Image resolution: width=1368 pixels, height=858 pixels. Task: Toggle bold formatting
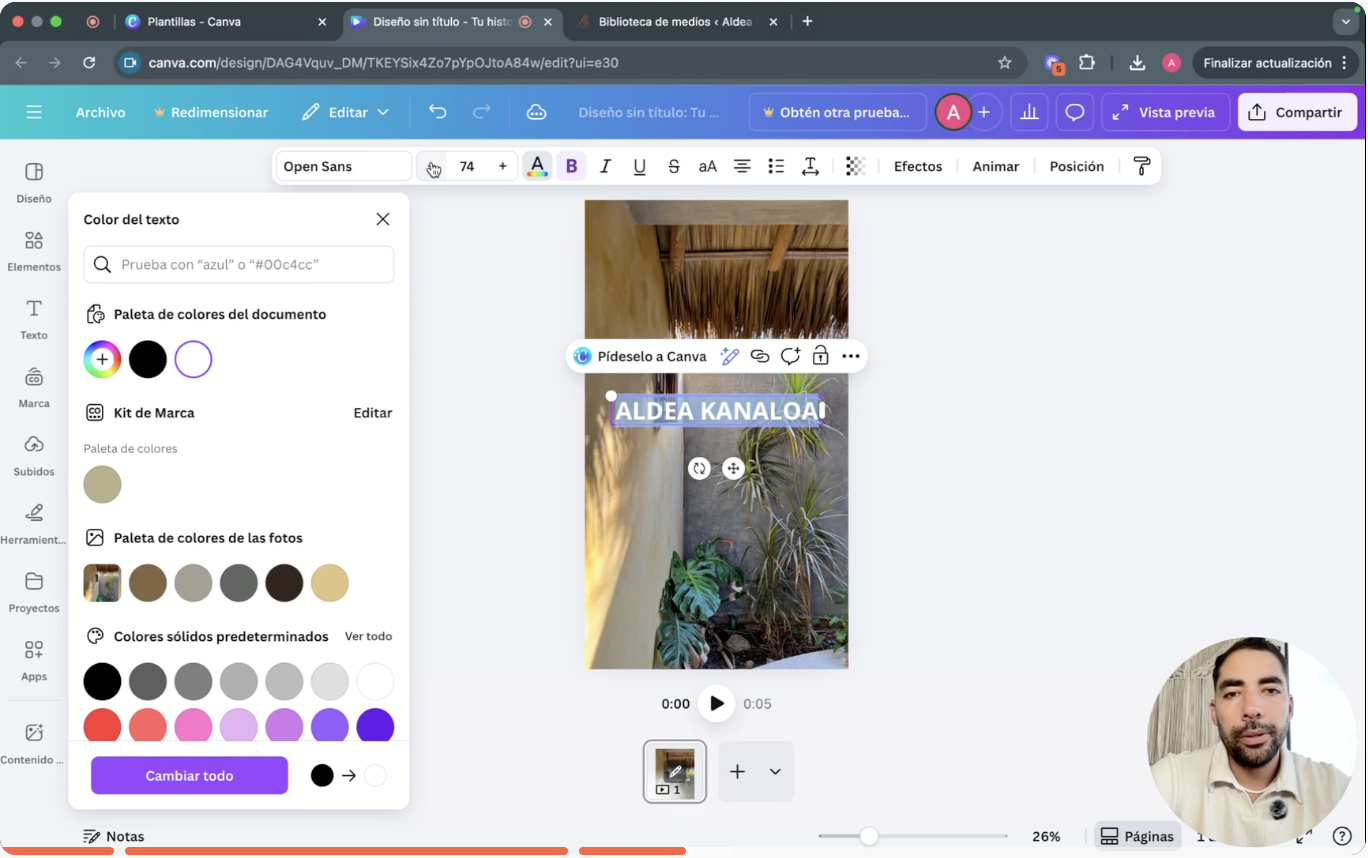pos(571,167)
